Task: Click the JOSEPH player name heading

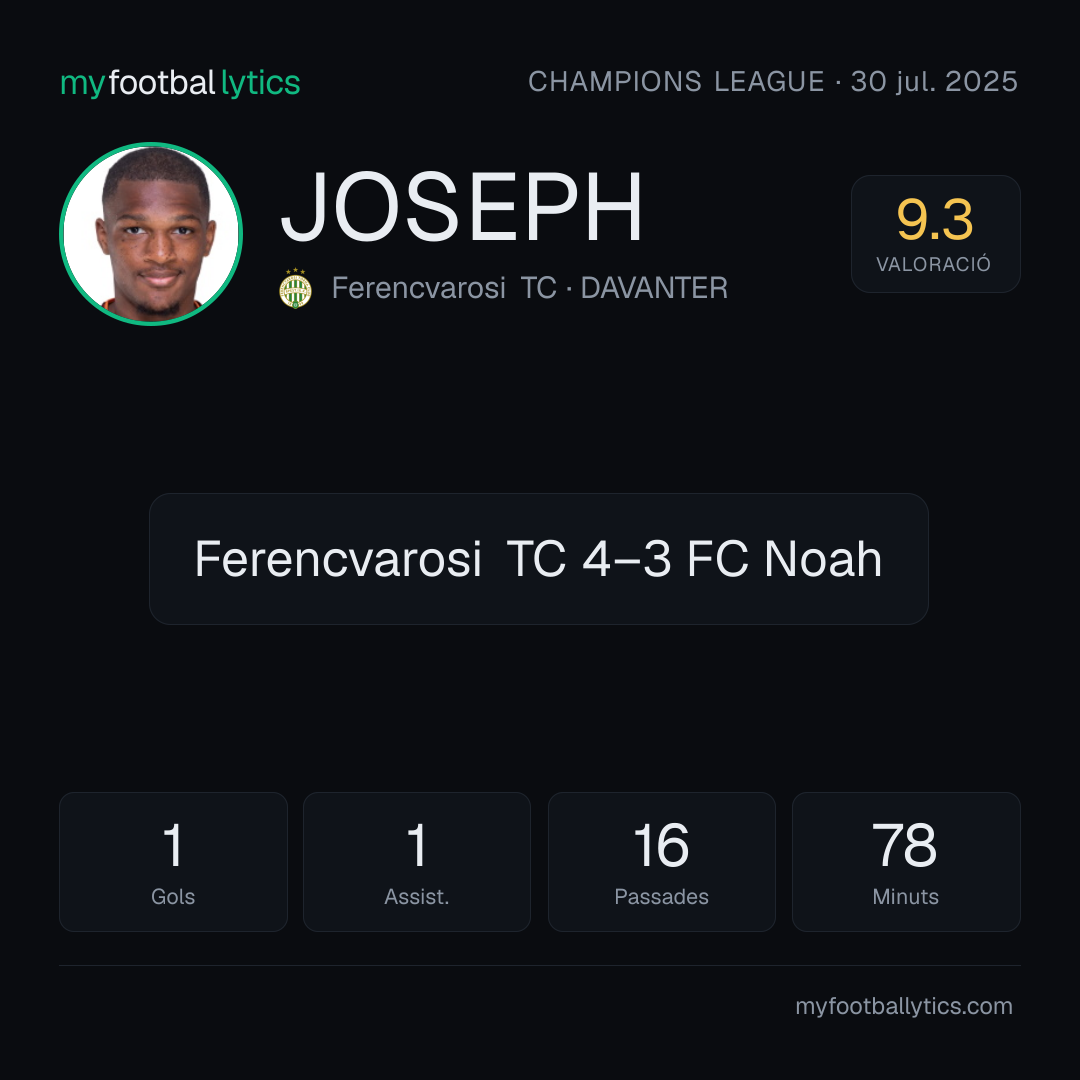Action: click(x=461, y=207)
